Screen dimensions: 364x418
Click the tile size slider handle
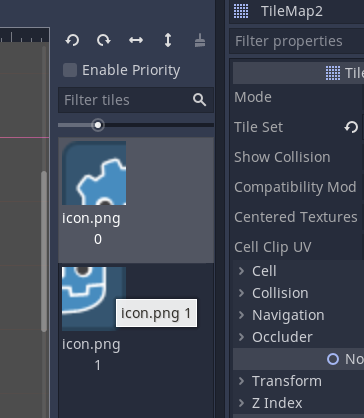pos(98,125)
